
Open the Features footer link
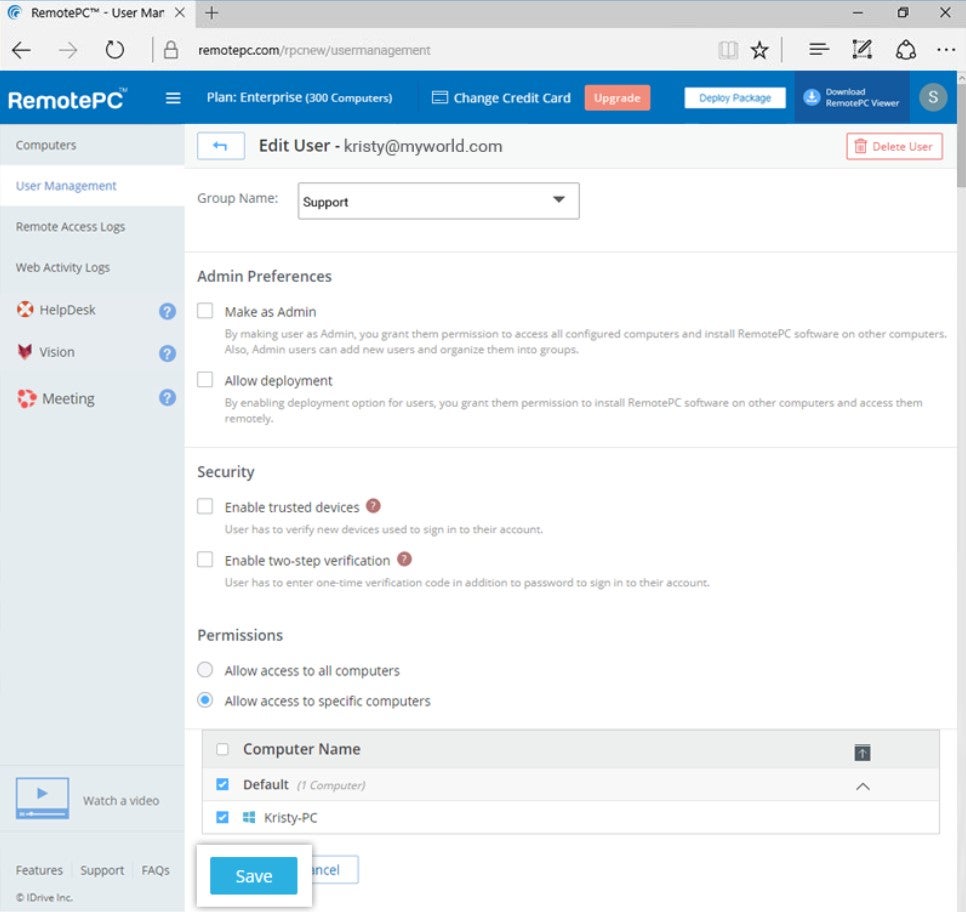(x=39, y=870)
